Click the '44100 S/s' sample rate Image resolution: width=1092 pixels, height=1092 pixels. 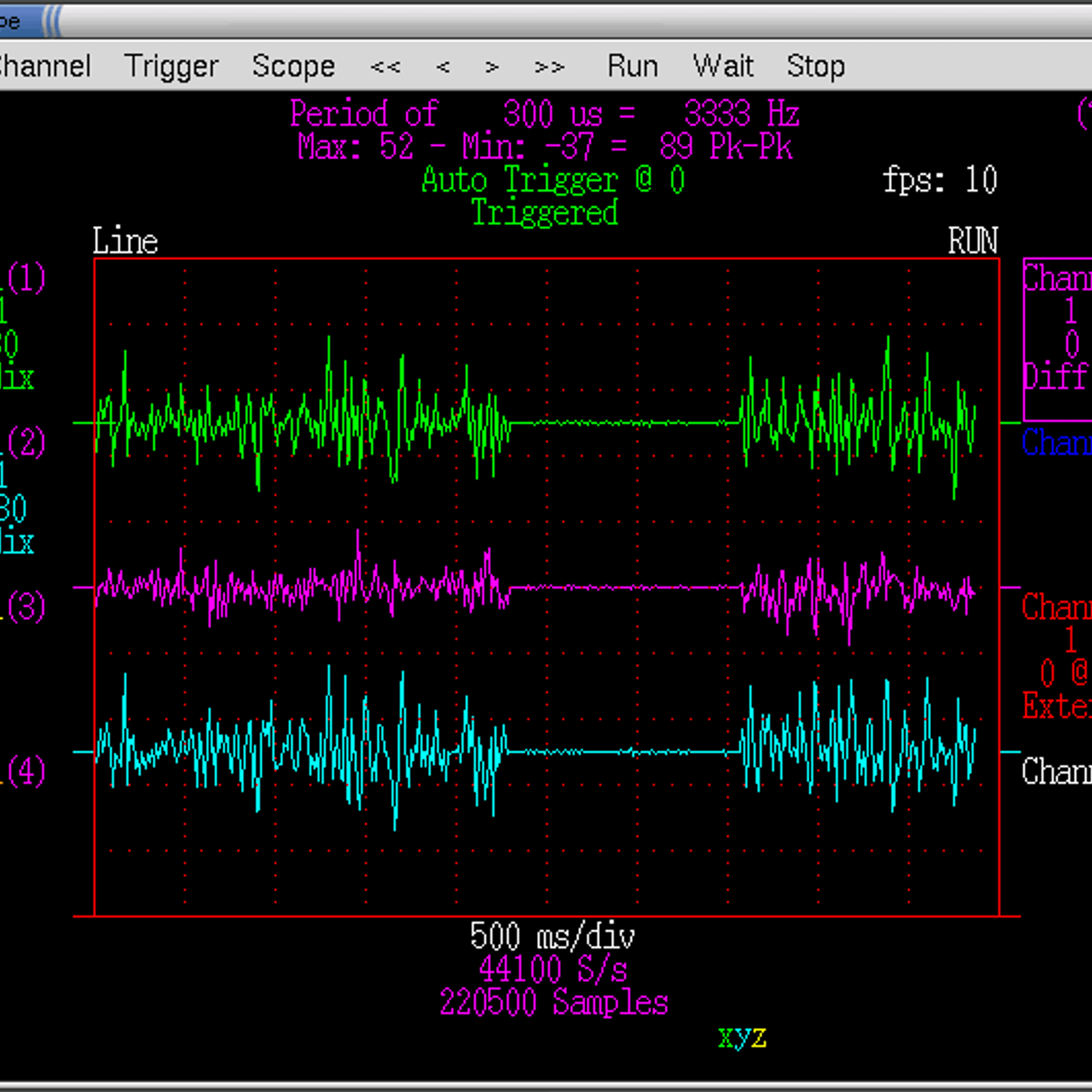[x=553, y=969]
